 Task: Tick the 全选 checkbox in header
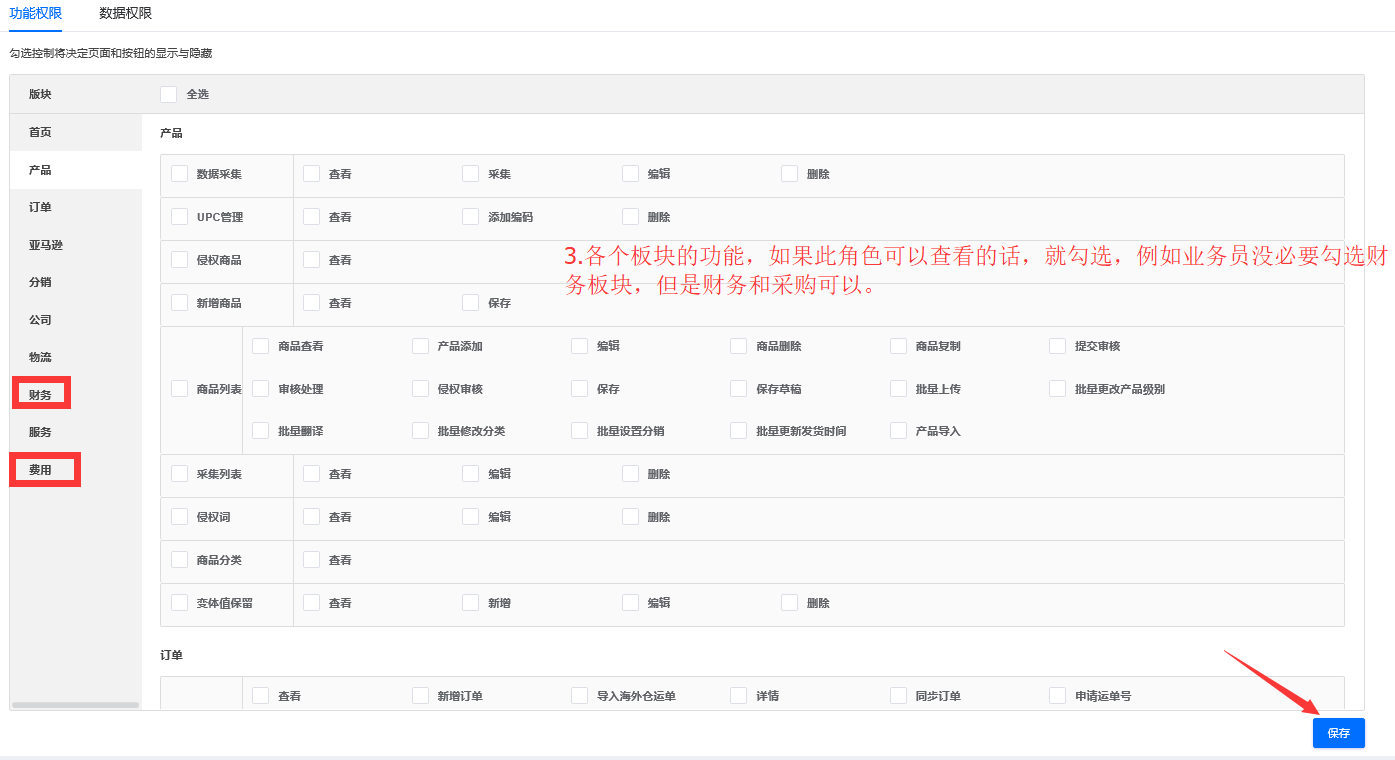[169, 94]
